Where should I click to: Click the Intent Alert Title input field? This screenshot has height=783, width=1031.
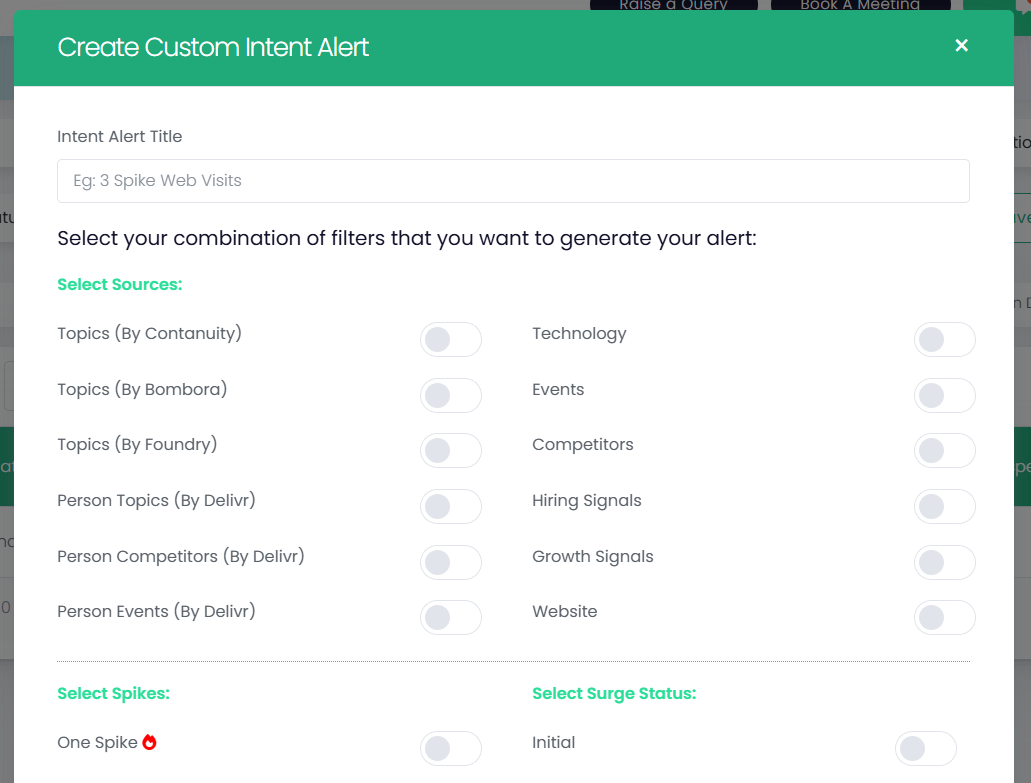tap(513, 181)
